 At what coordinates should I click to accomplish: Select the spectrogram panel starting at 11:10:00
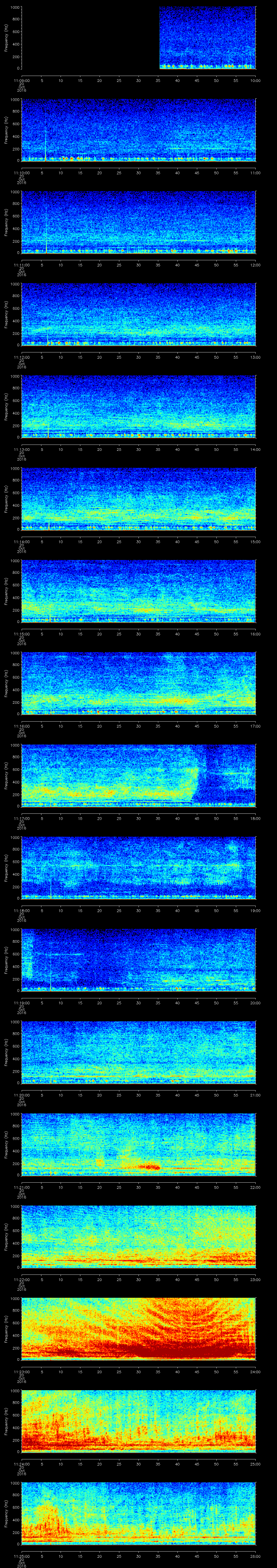pos(139,130)
